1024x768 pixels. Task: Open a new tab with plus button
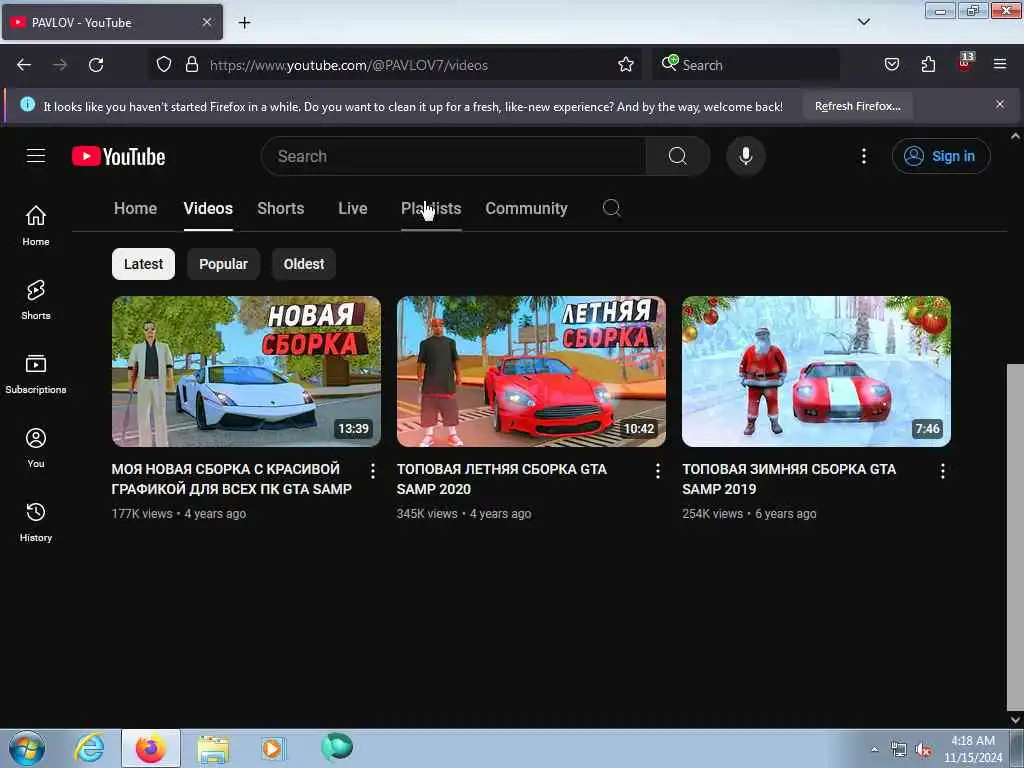pos(244,23)
